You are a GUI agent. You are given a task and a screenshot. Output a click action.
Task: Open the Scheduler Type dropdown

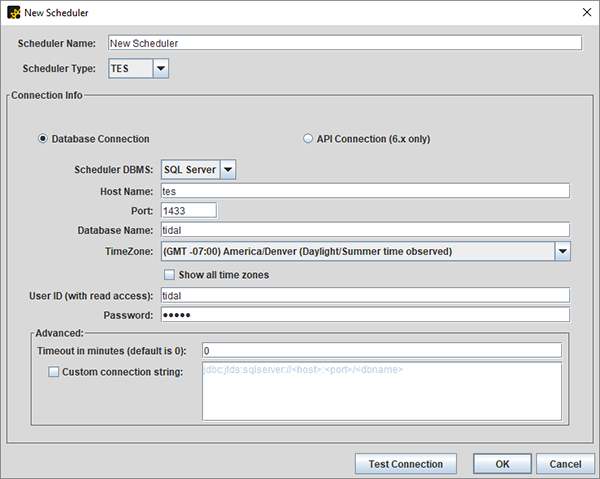tap(160, 68)
